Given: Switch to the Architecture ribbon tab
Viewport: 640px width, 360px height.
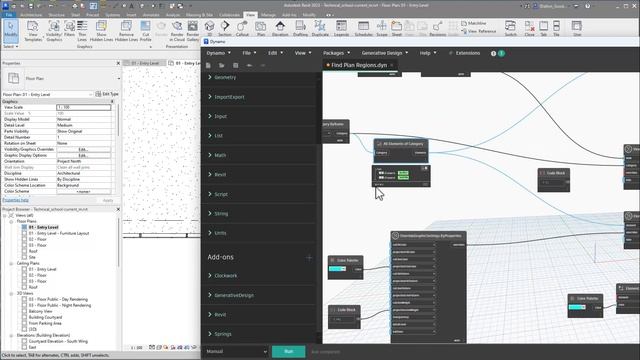Looking at the screenshot, I should (31, 15).
